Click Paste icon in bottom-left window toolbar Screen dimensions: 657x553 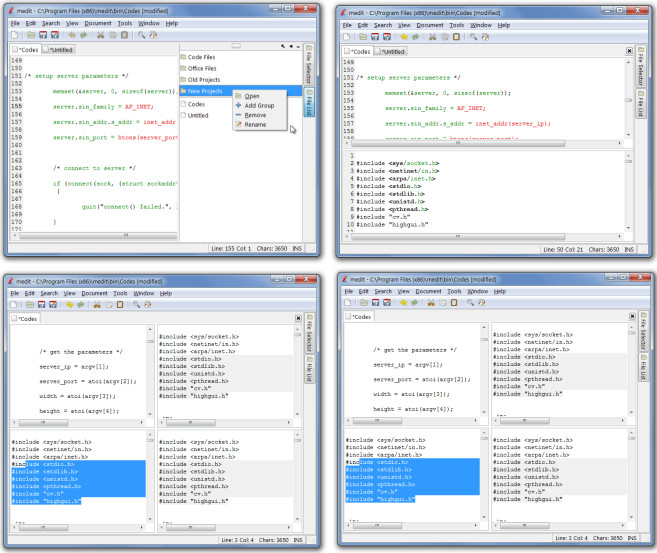(x=120, y=305)
